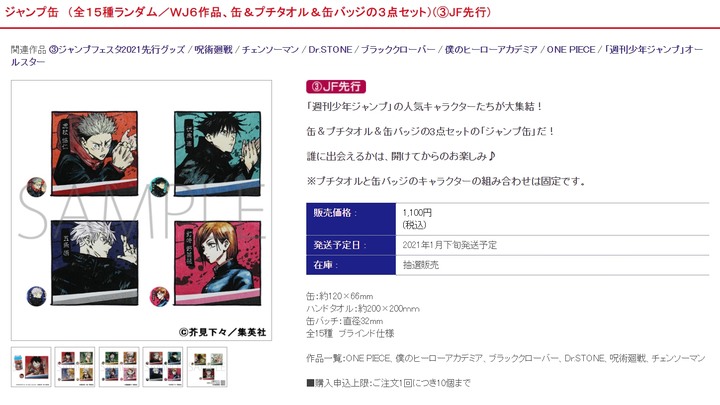
Task: Open the Dr.STONE related works link
Action: point(330,50)
